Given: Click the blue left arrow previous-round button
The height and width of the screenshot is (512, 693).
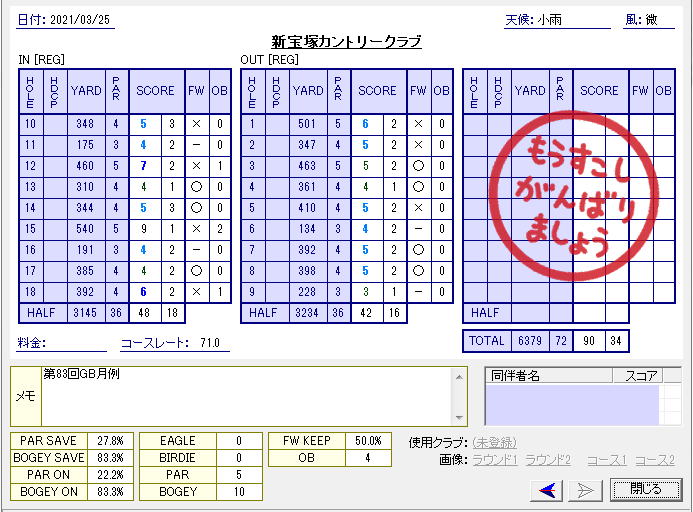Looking at the screenshot, I should (x=546, y=489).
